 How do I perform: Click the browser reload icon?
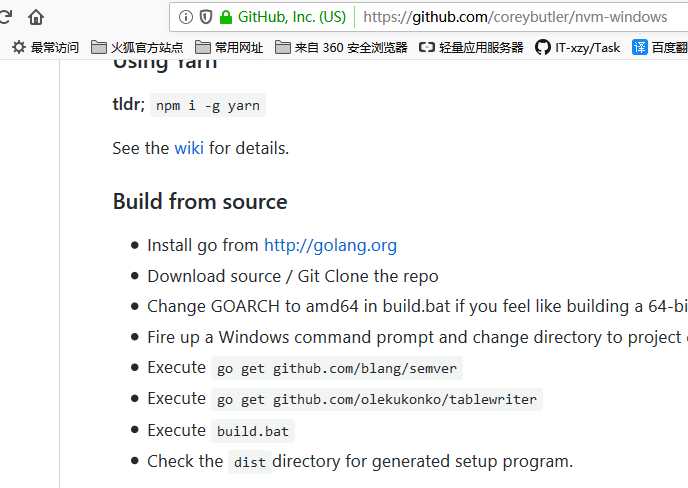coord(5,17)
